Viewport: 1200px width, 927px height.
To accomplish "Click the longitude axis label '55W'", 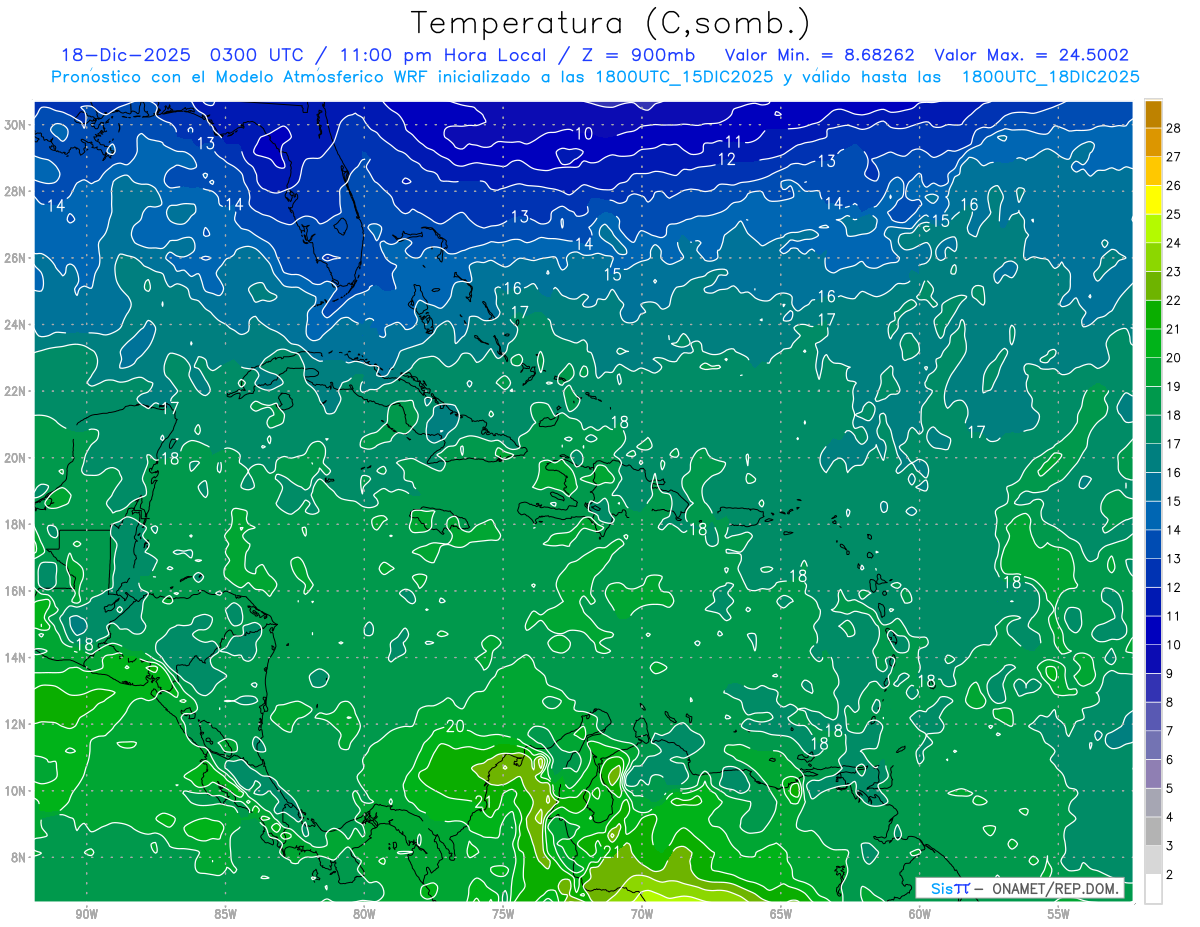I will click(1058, 914).
